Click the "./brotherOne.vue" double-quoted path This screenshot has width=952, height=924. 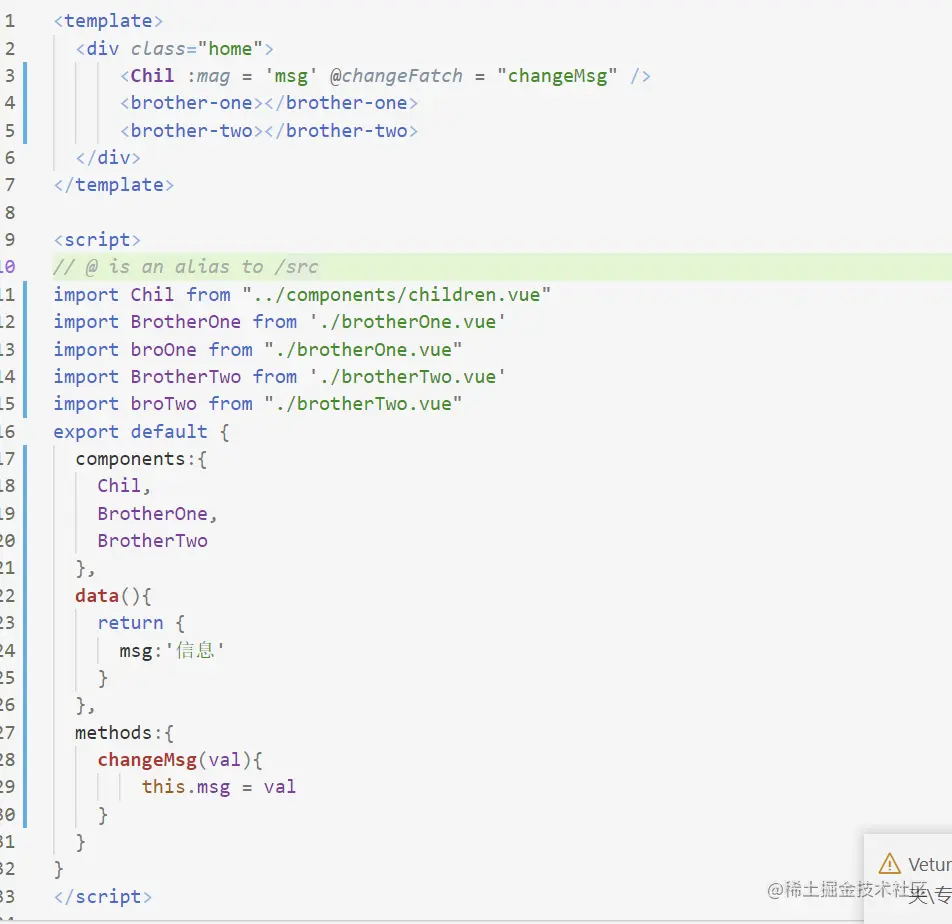click(x=363, y=350)
